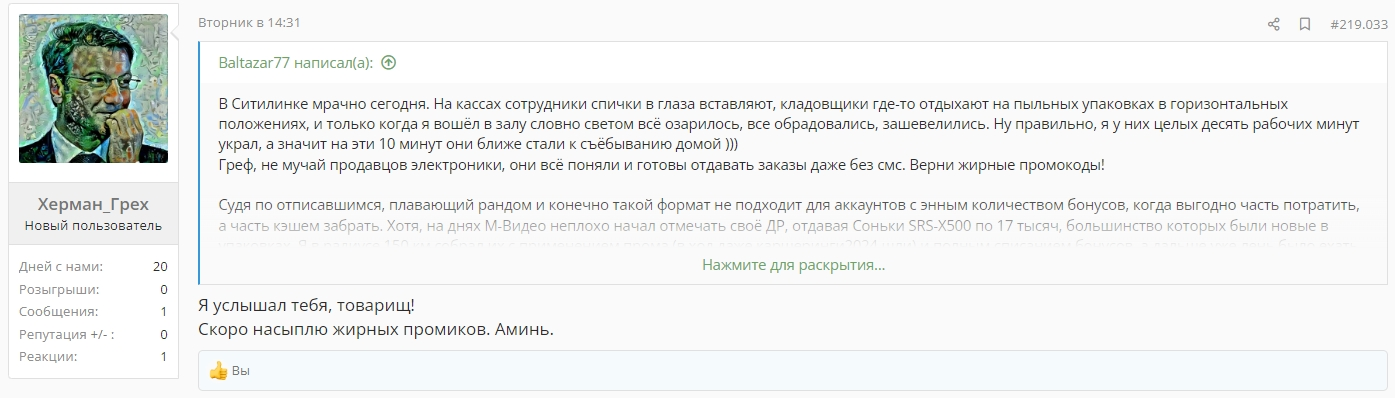Click the quoted line "Греф, не мучай продавцов электроники"
The image size is (1395, 398).
661,165
